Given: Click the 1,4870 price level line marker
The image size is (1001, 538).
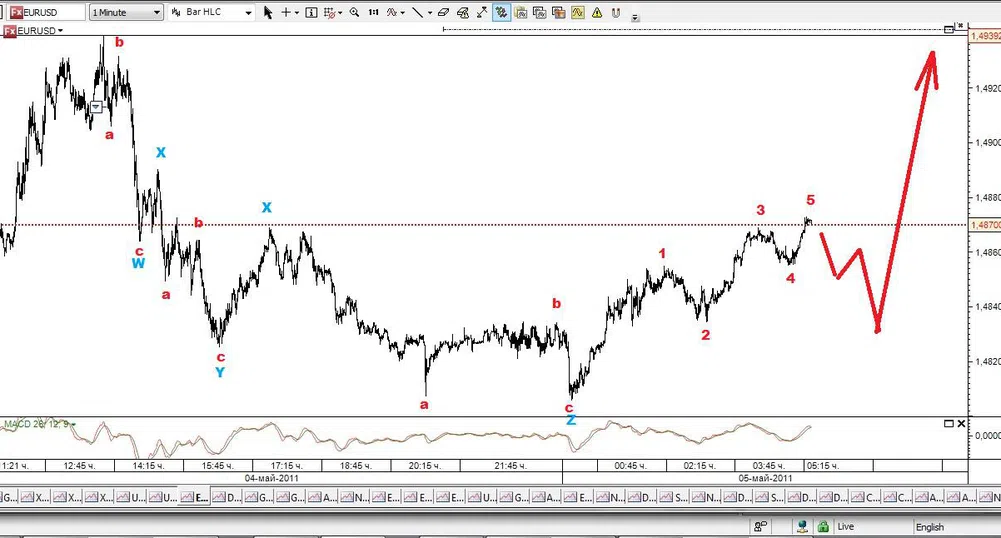Looking at the screenshot, I should coord(983,225).
